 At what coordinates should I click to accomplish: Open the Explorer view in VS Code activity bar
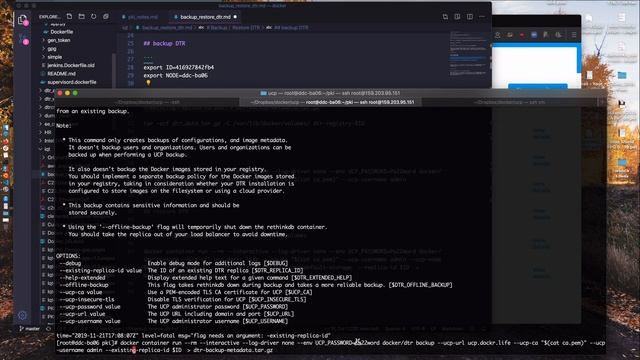[x=22, y=19]
